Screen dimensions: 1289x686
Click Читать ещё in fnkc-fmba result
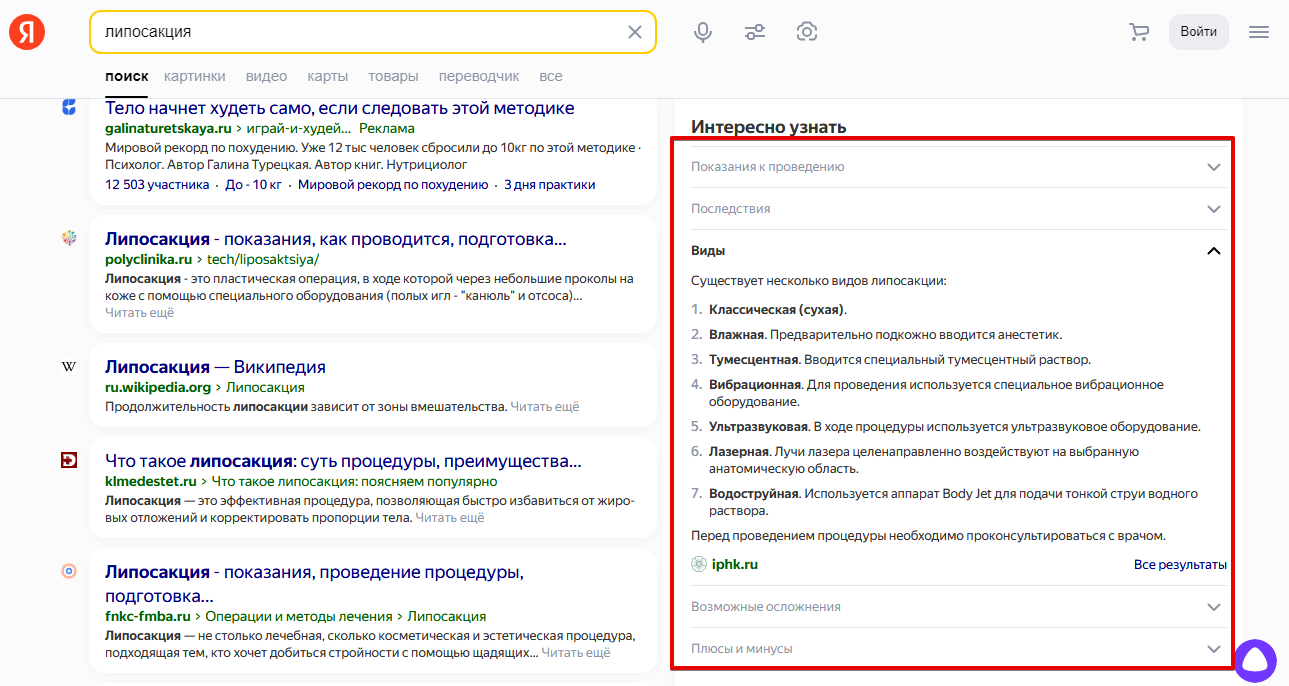point(576,653)
